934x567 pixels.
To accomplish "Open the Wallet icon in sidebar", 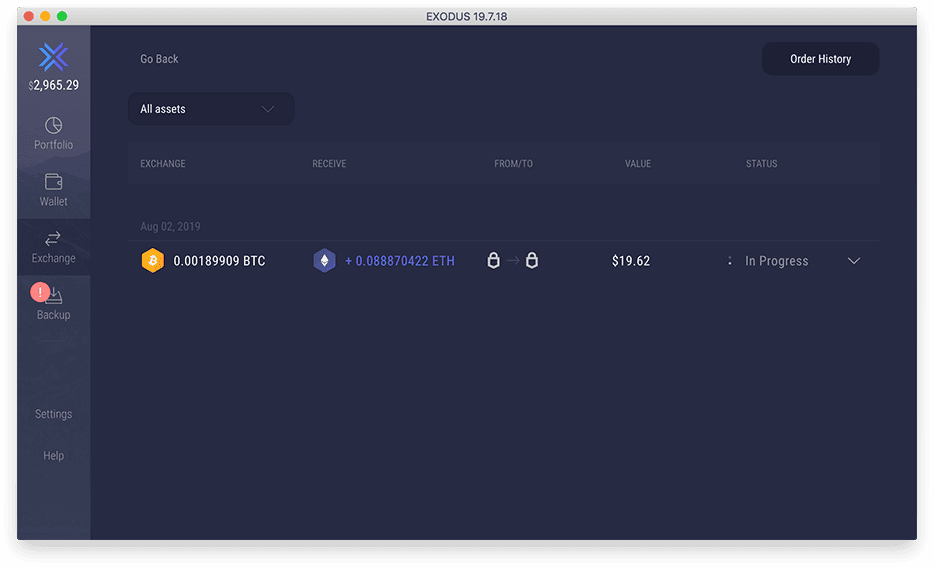I will click(x=54, y=182).
